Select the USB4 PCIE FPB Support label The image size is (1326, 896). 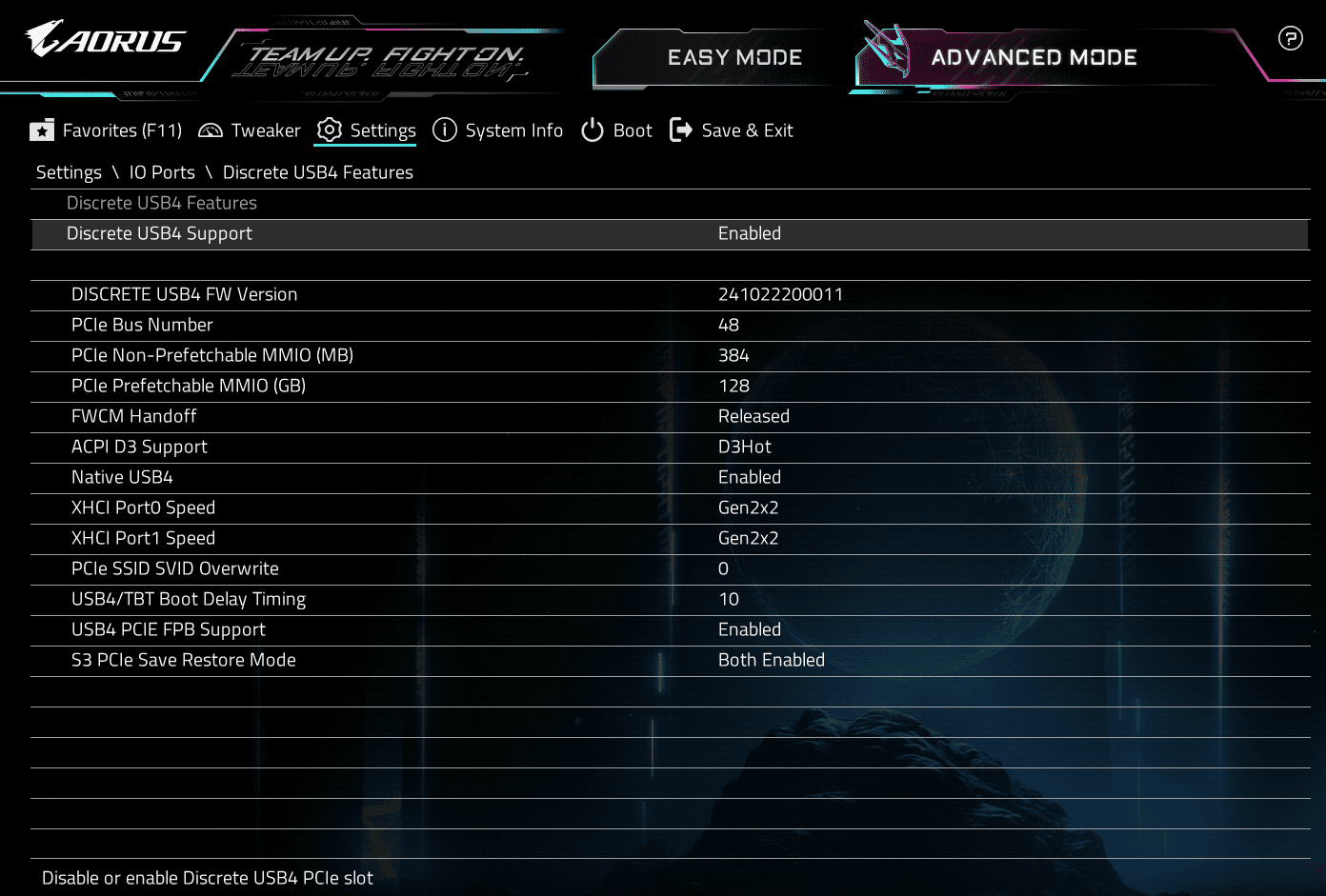[x=169, y=629]
